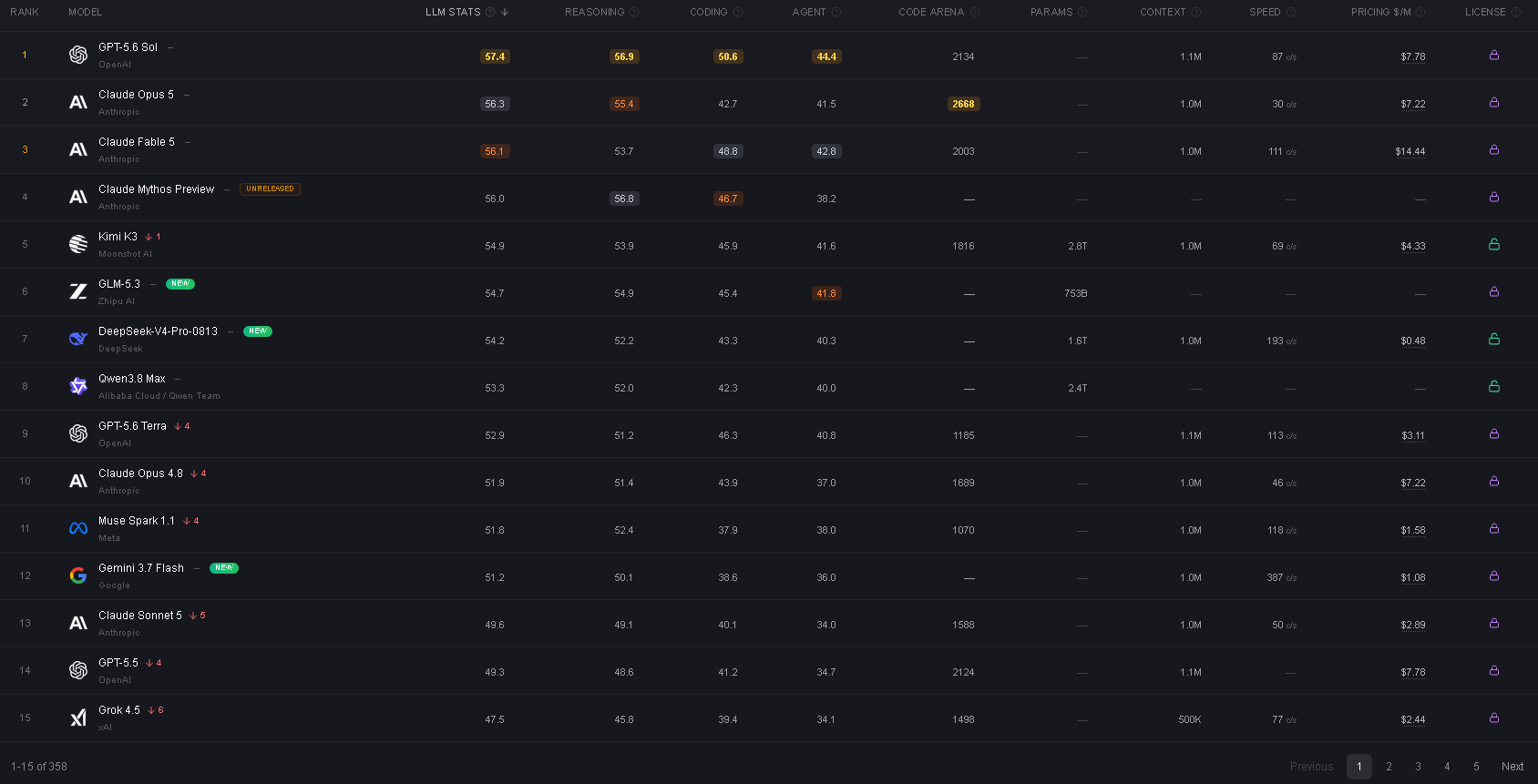Open the Claude Fable 5 model link

137,142
